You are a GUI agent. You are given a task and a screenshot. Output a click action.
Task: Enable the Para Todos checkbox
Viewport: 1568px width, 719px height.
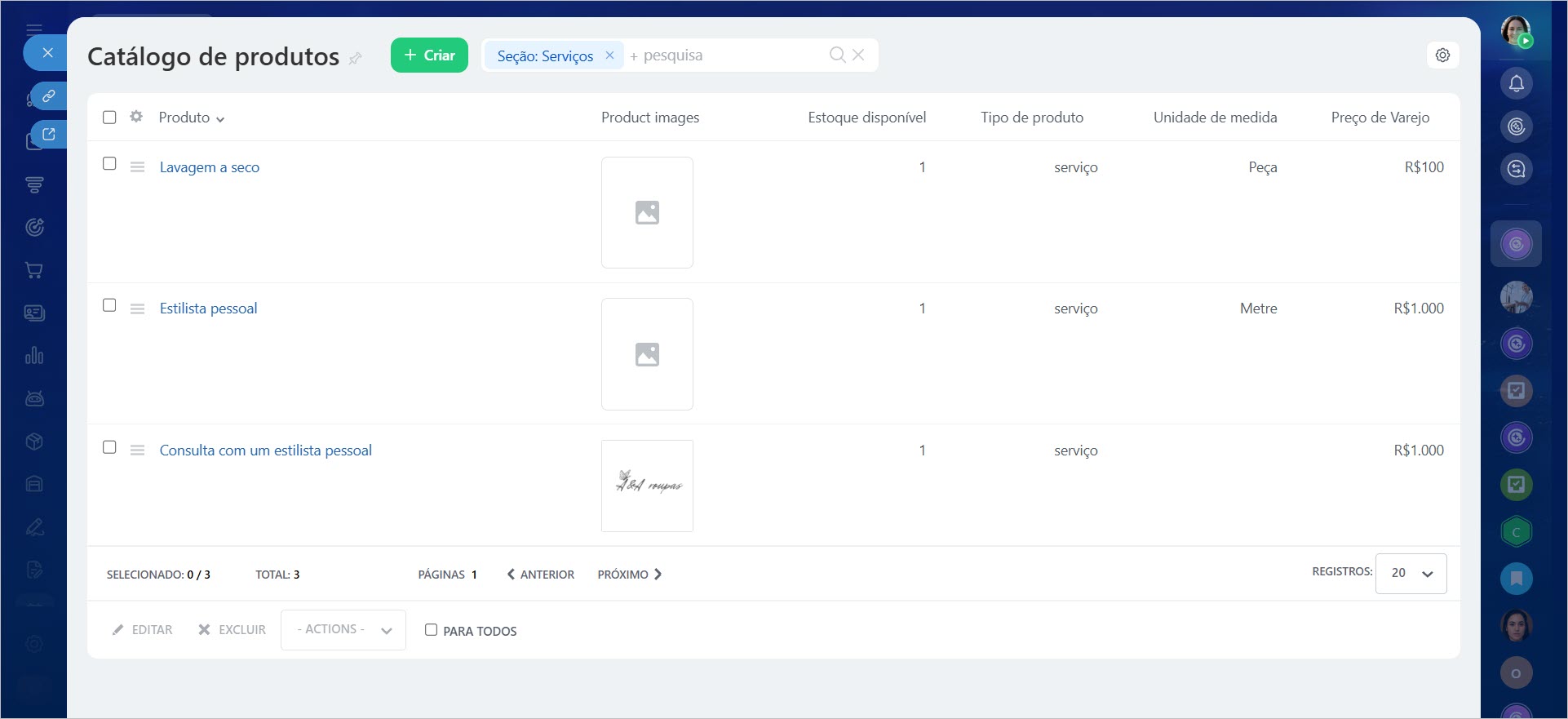(x=431, y=630)
